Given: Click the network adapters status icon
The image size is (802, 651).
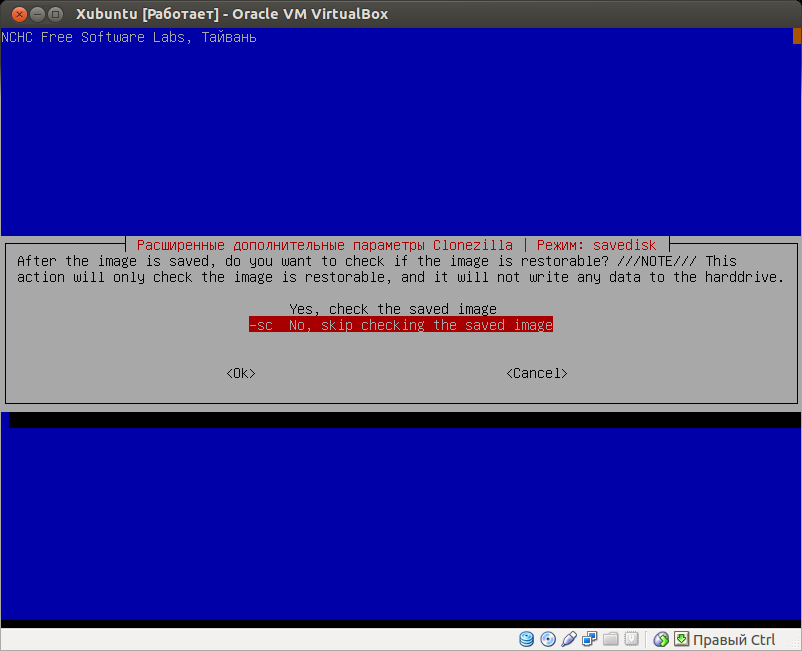Looking at the screenshot, I should (x=590, y=639).
